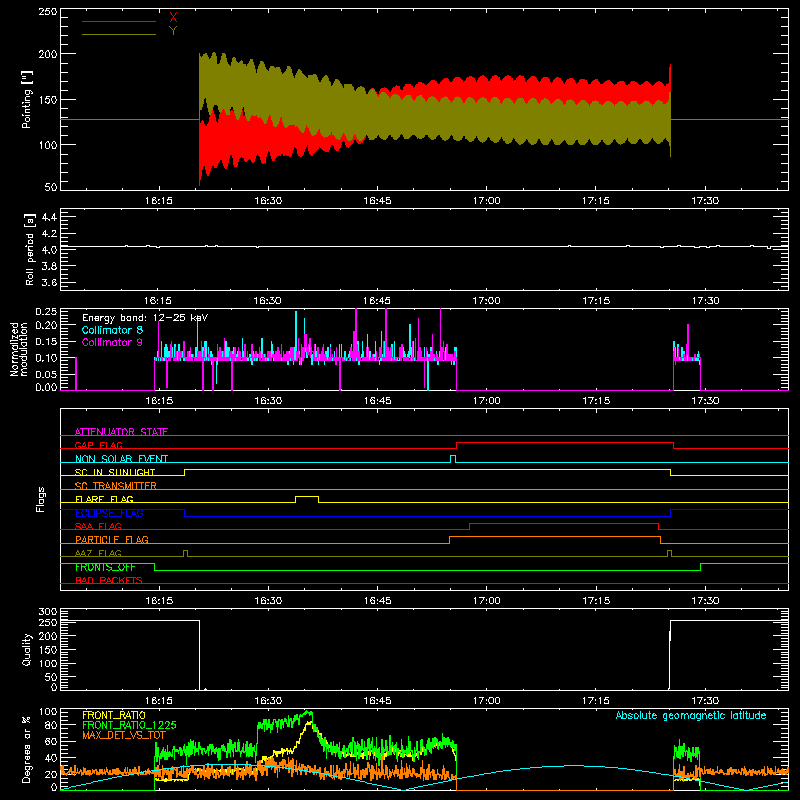Click the NON_SOLAR_EVENT flag label

(121, 459)
